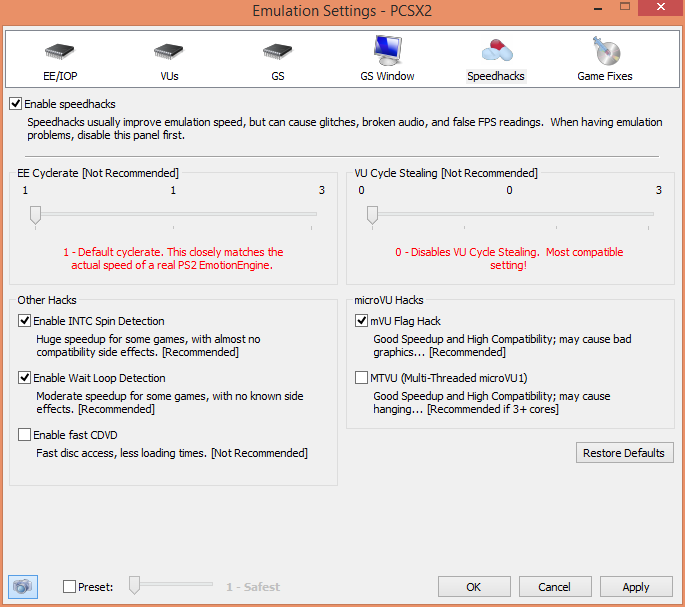This screenshot has height=607, width=685.
Task: Uncheck Enable speedhacks checkbox
Action: point(16,104)
